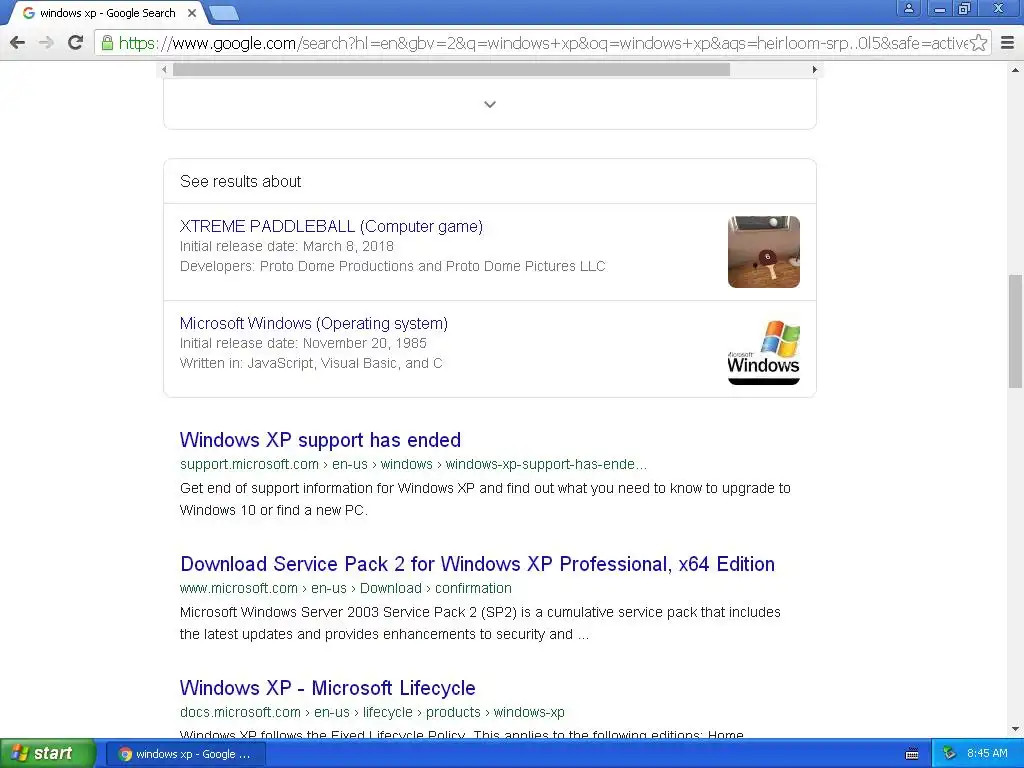Open Download Service Pack 2 for Windows XP link
This screenshot has width=1024, height=768.
[x=477, y=564]
